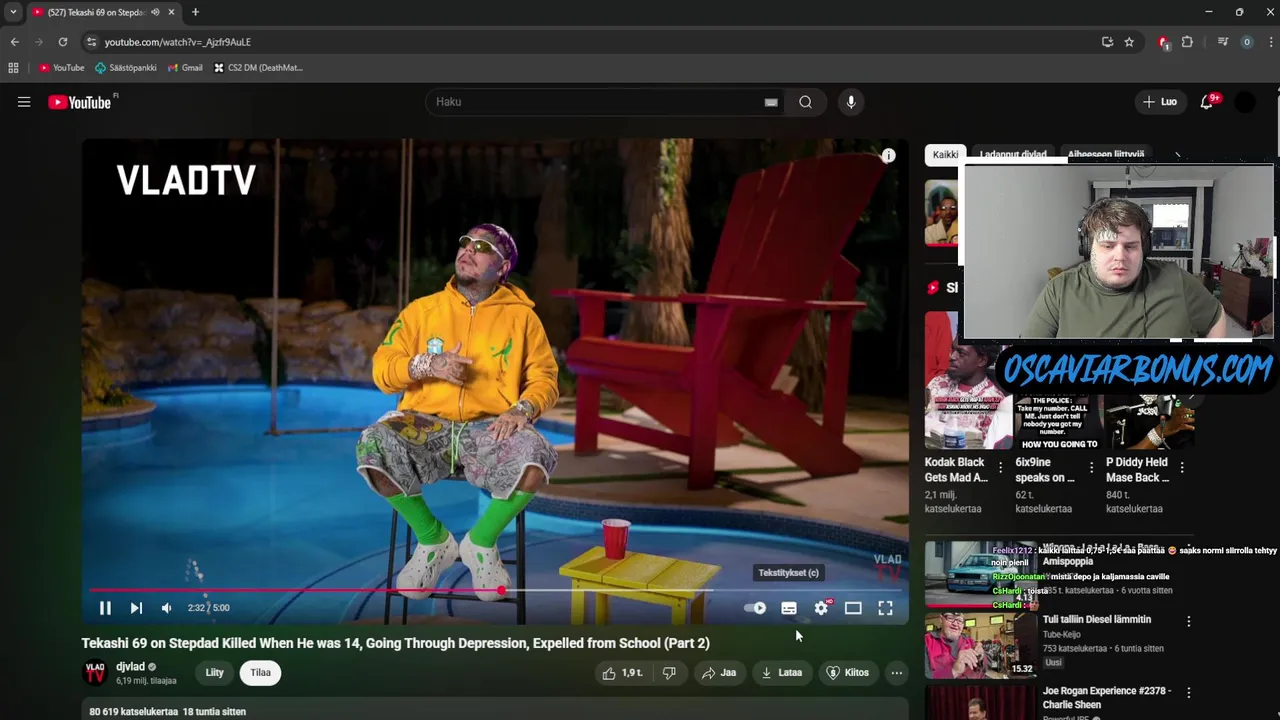Close the Tekashi 69 tab
1280x720 pixels.
pos(171,12)
